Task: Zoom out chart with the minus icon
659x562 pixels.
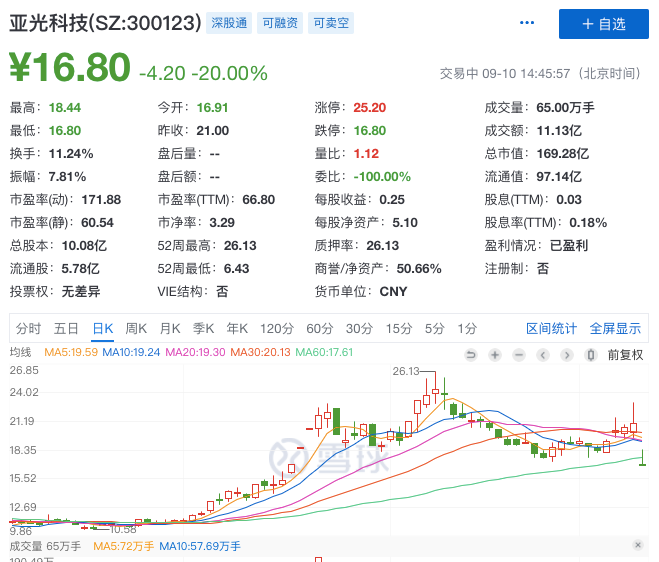Action: 519,355
